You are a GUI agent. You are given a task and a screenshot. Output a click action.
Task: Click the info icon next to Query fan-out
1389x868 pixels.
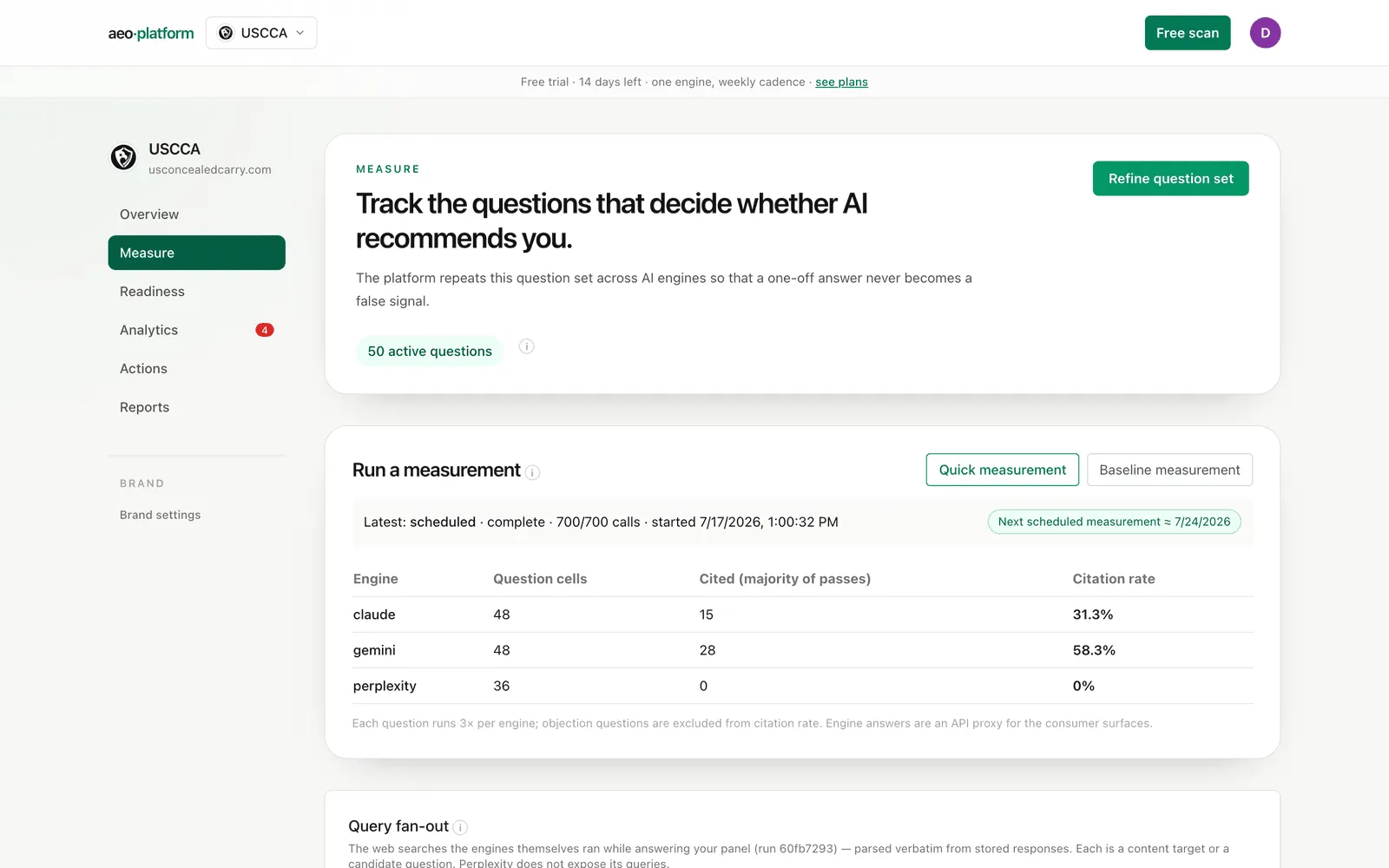(460, 828)
